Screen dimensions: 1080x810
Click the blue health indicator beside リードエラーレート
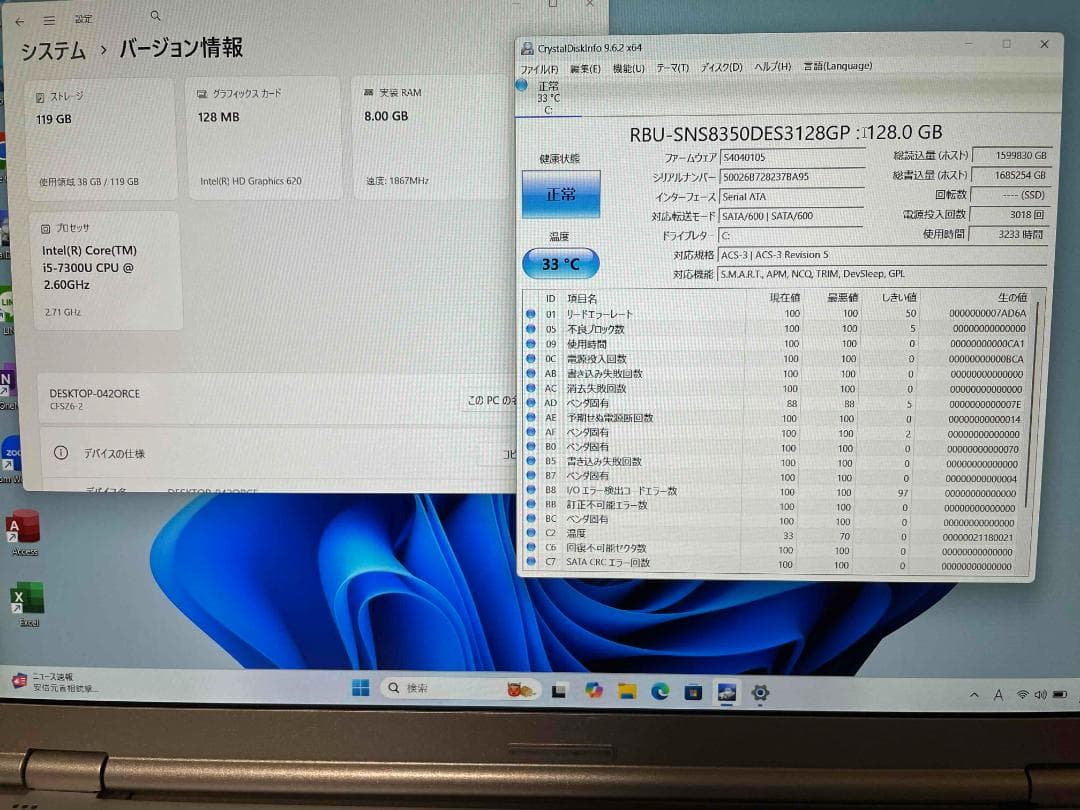(x=530, y=314)
